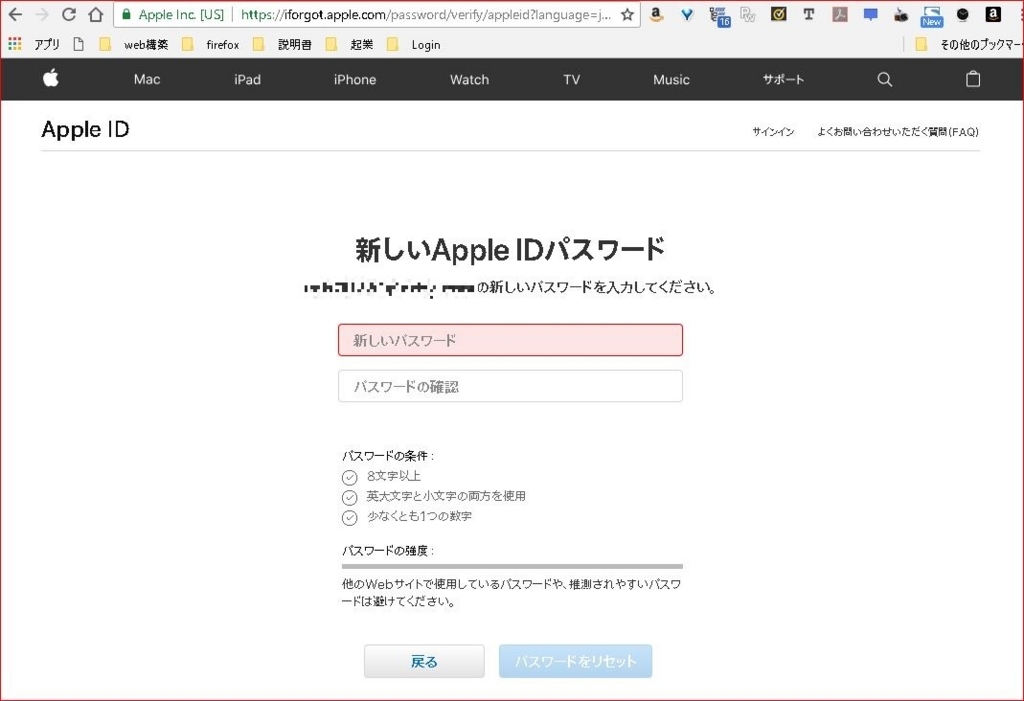
Task: Click the パスワードの条件 label
Action: point(388,455)
